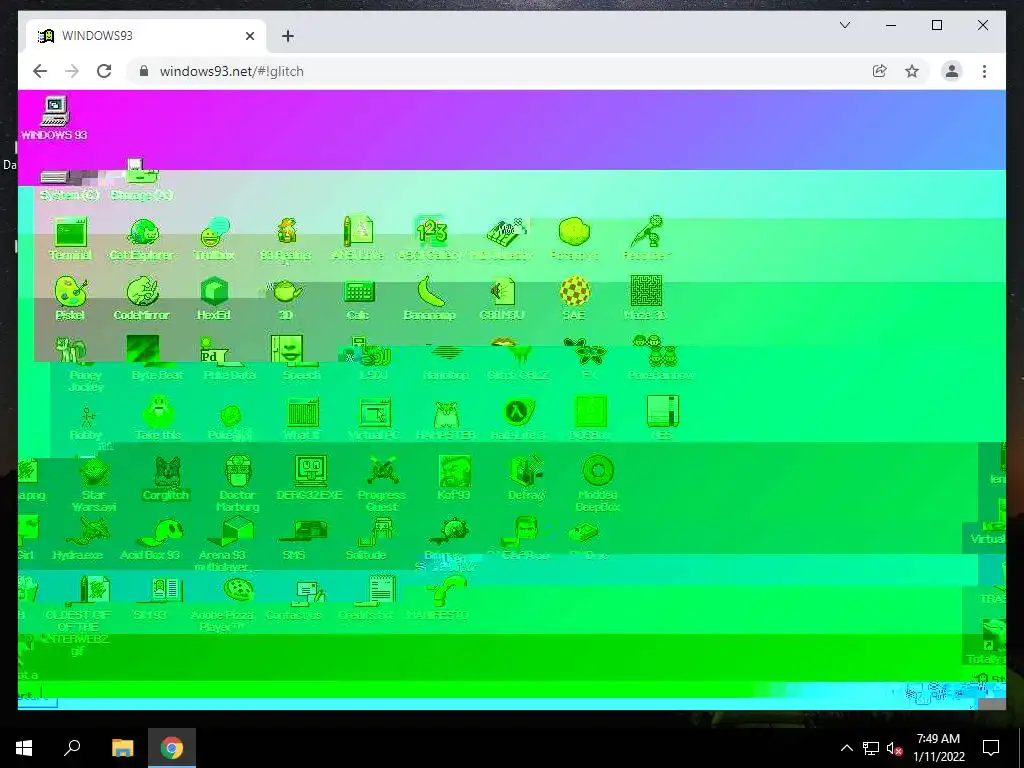The height and width of the screenshot is (768, 1024).
Task: Open the Contact us icon
Action: 310,592
